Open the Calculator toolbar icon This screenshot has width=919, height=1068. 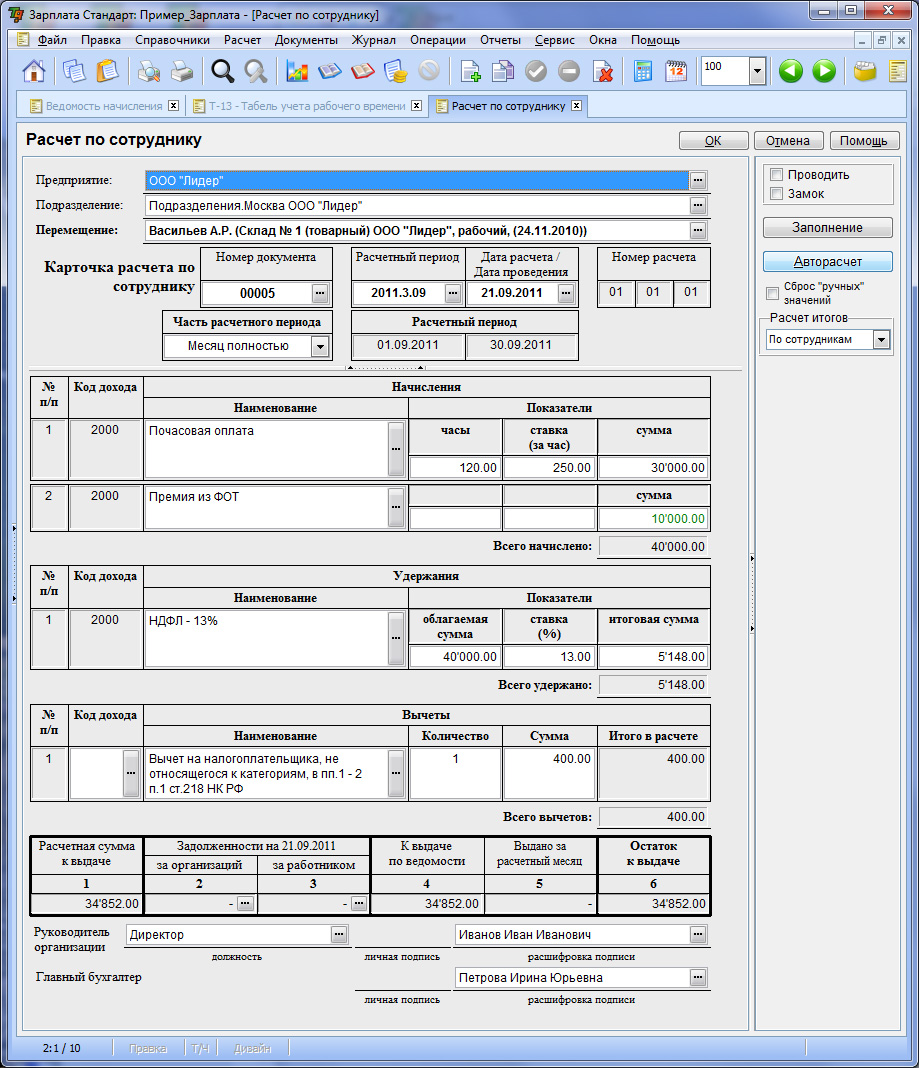coord(642,71)
